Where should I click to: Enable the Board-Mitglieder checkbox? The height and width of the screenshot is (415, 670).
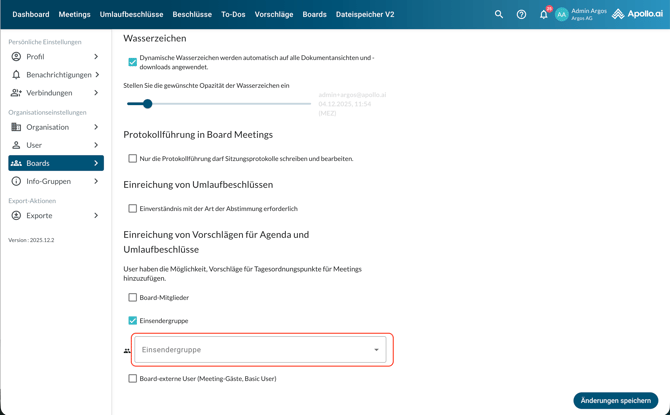tap(133, 297)
